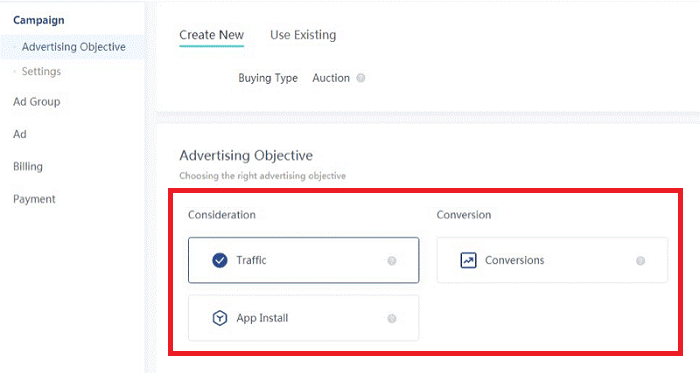Select the App Install objective card
This screenshot has height=373, width=700.
304,318
